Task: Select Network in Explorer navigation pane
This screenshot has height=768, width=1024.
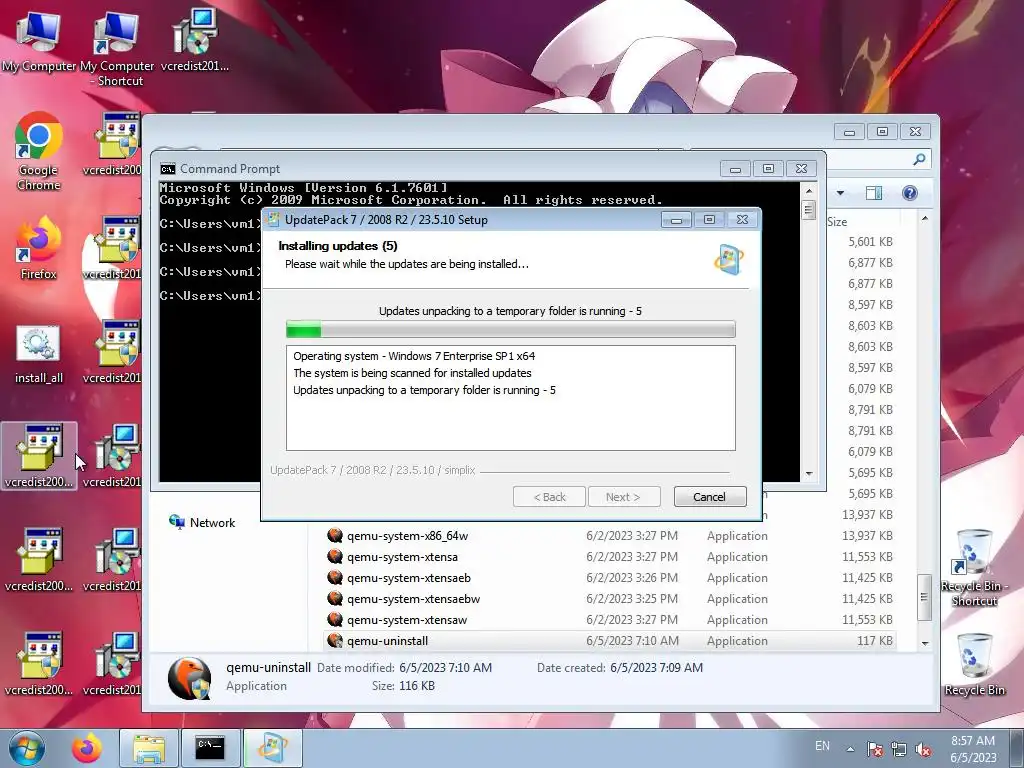Action: coord(202,522)
